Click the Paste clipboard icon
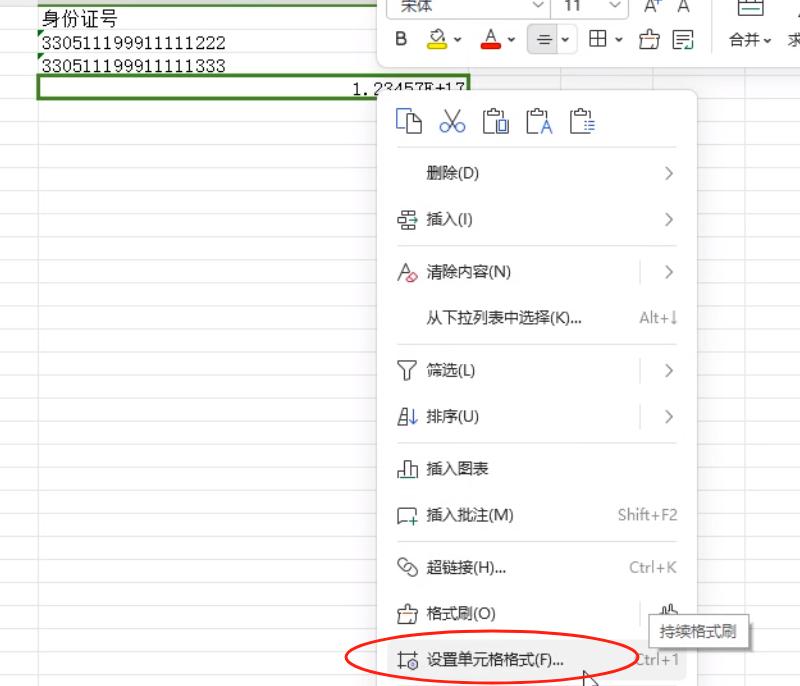800x686 pixels. (x=495, y=121)
